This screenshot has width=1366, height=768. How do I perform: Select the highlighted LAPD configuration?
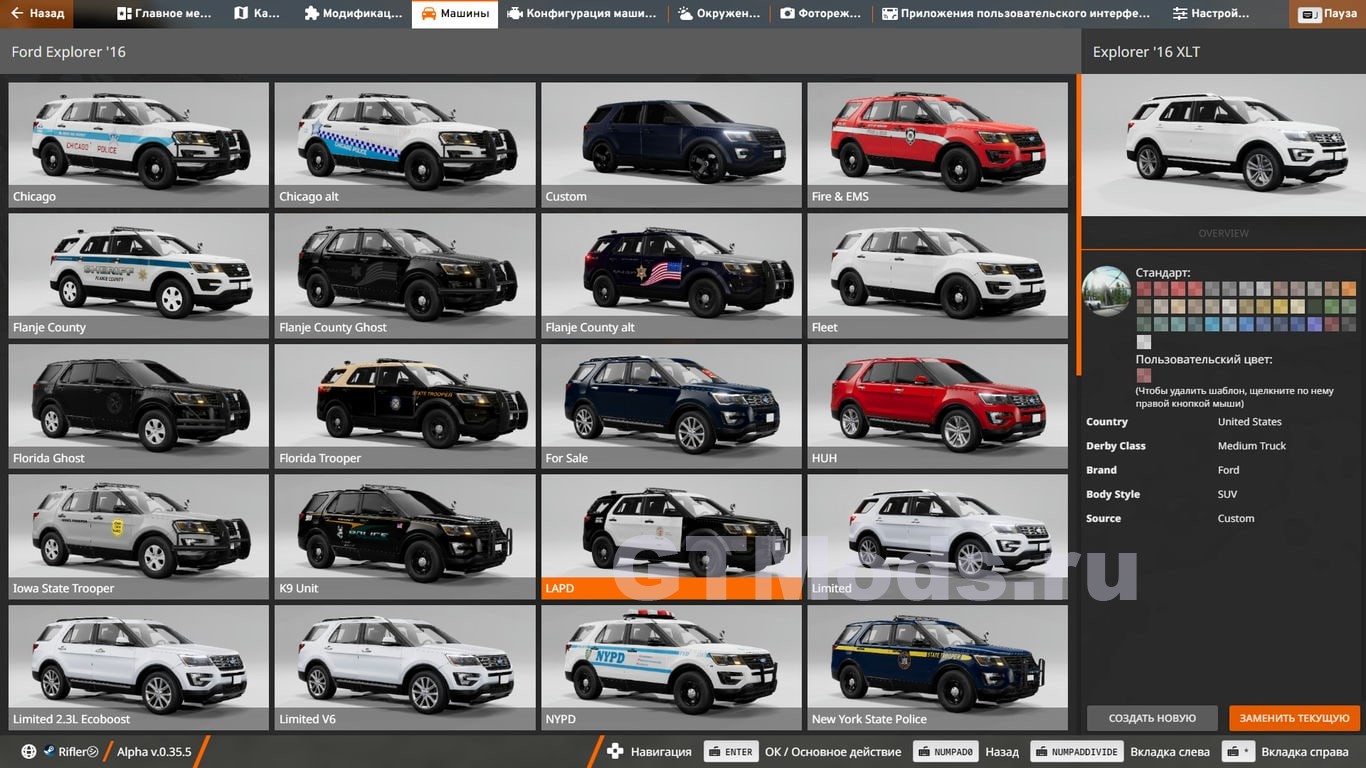(x=671, y=537)
